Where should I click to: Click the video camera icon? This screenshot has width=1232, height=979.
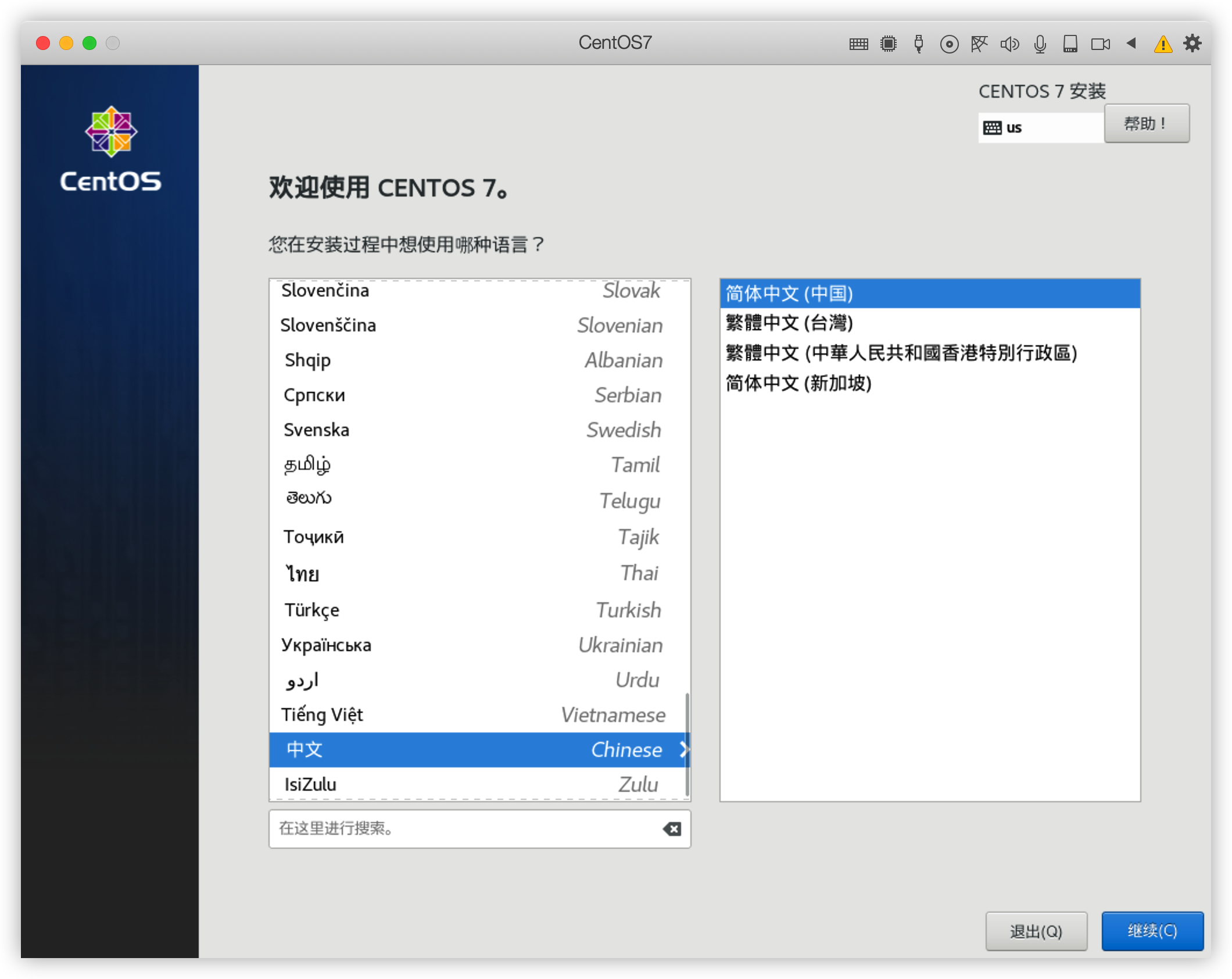[1100, 44]
